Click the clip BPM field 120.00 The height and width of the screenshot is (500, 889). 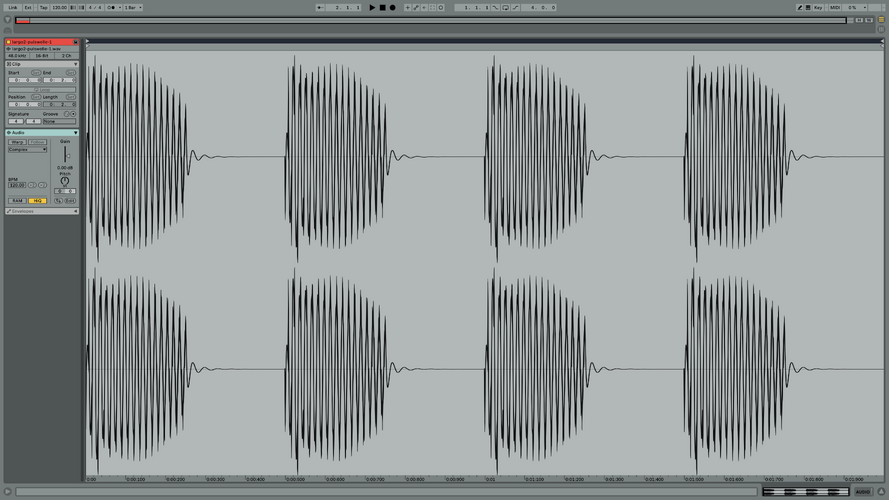pyautogui.click(x=17, y=185)
